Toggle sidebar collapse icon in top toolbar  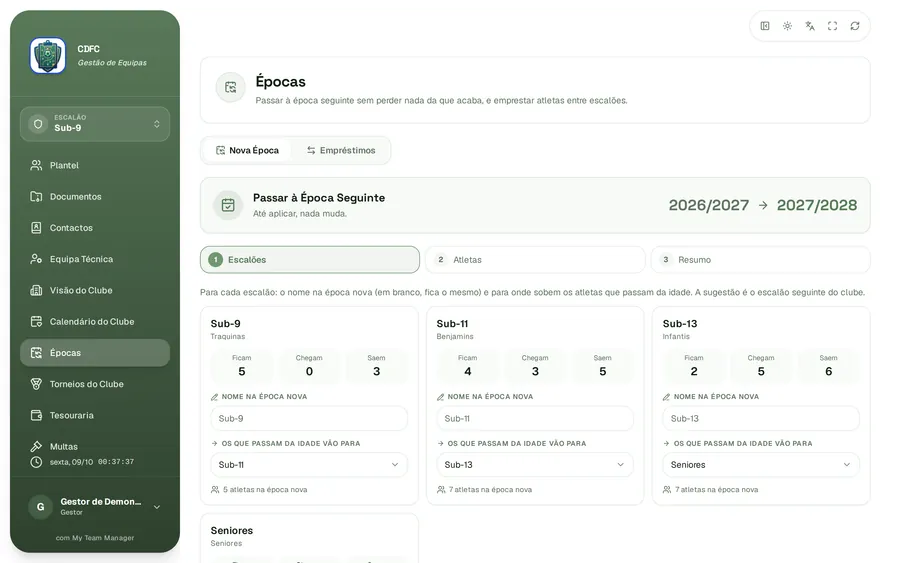coord(765,26)
